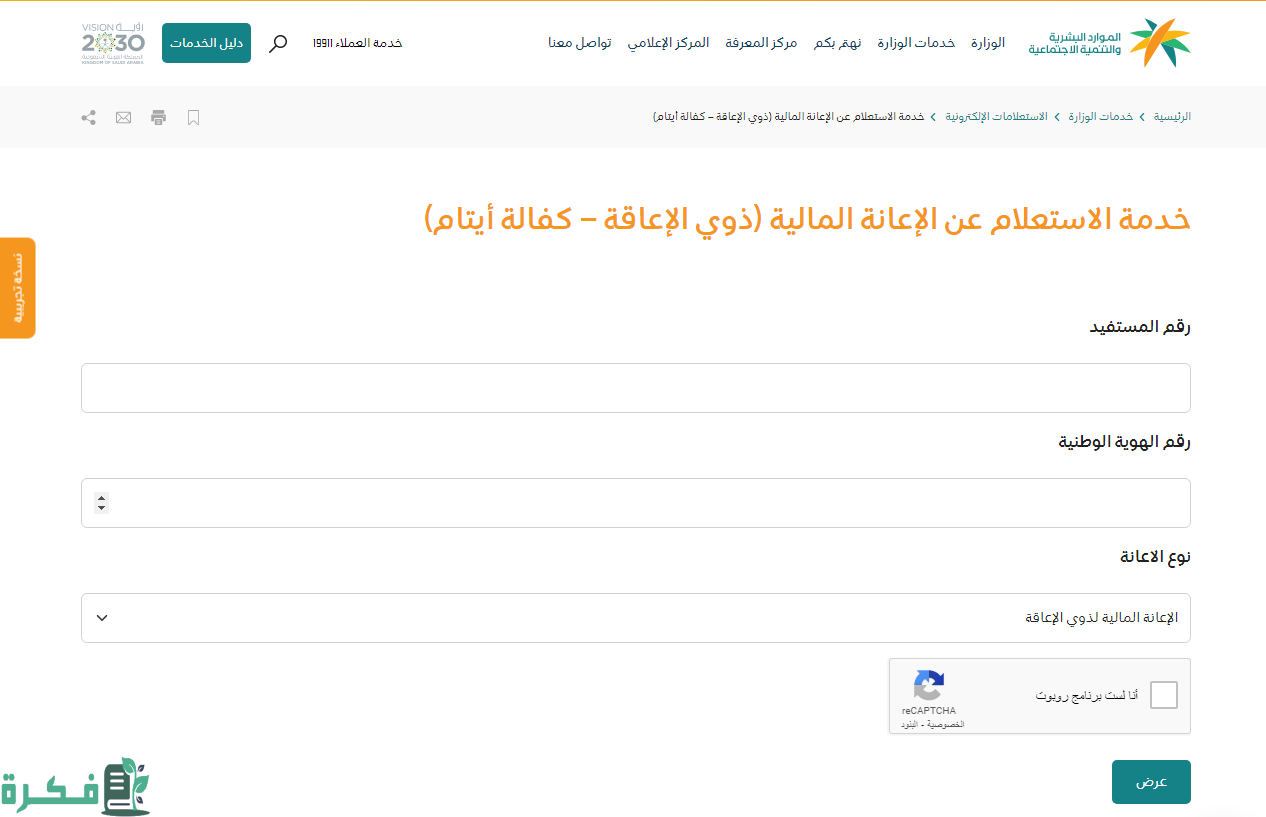Click the reCAPTCHA logo icon
The image size is (1266, 817).
pyautogui.click(x=929, y=686)
